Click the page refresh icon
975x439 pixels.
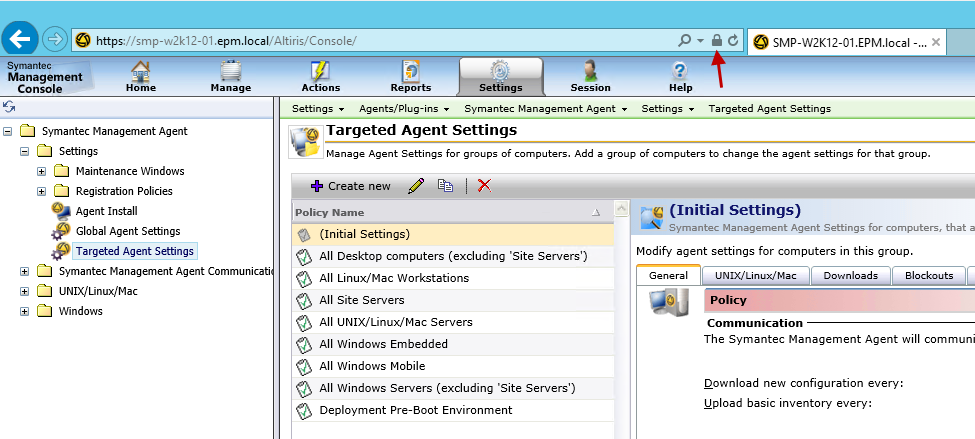(x=733, y=40)
